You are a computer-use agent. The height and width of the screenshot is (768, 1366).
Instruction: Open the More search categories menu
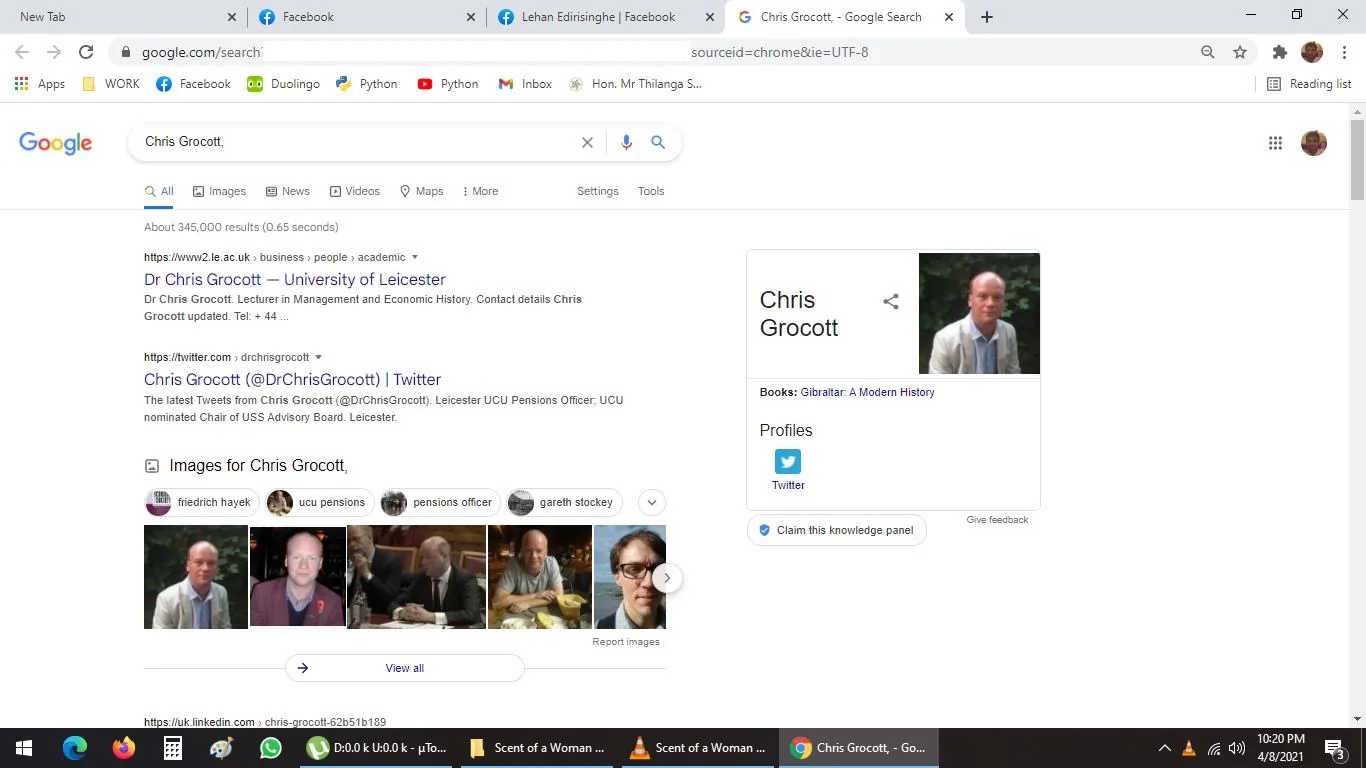tap(480, 191)
